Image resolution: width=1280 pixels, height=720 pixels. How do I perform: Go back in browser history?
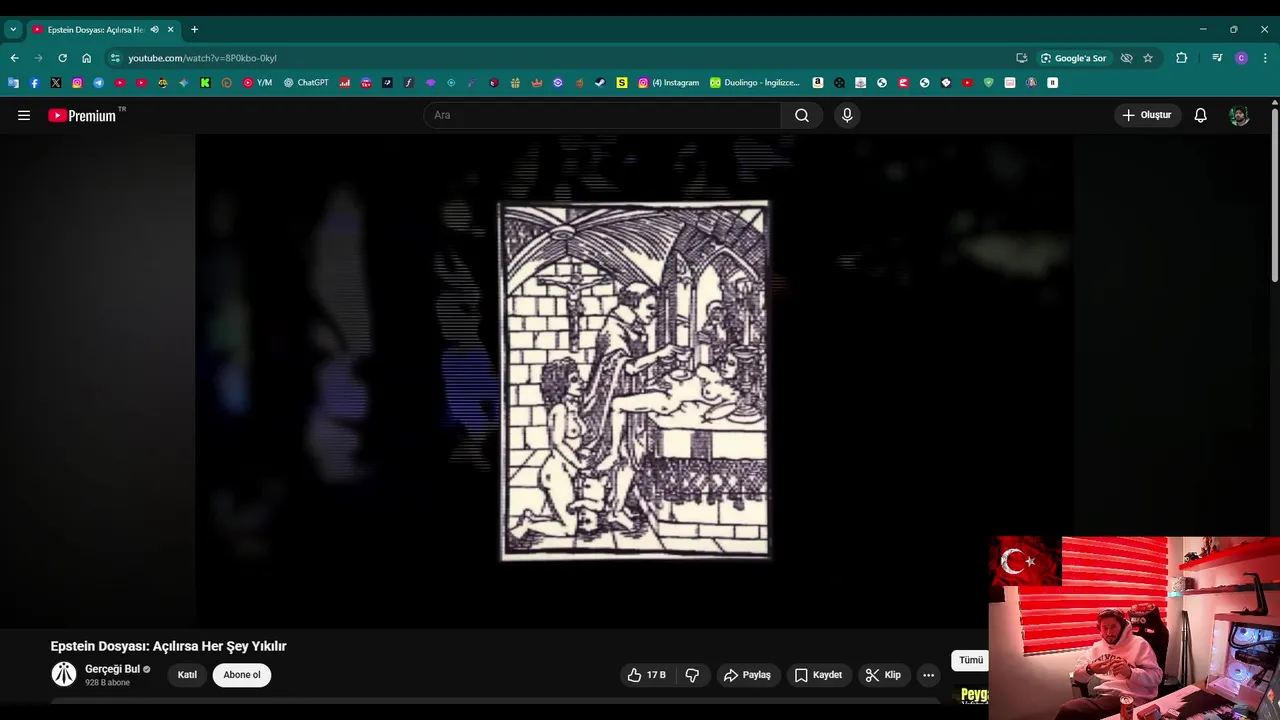pyautogui.click(x=14, y=58)
